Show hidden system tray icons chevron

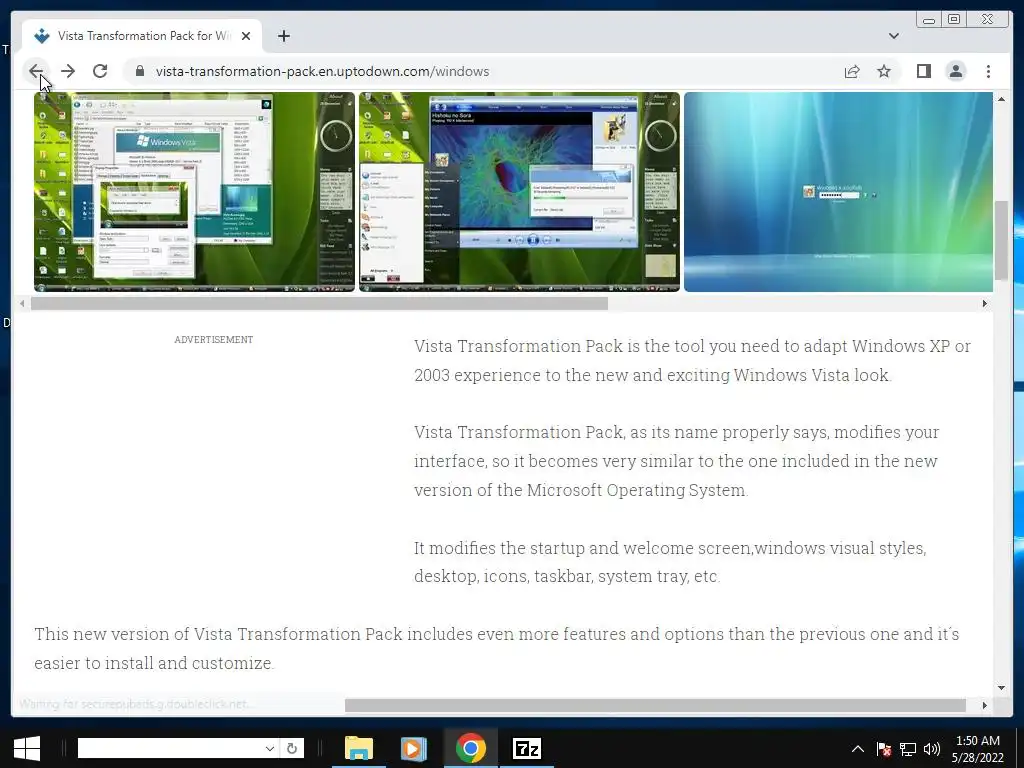(x=857, y=749)
